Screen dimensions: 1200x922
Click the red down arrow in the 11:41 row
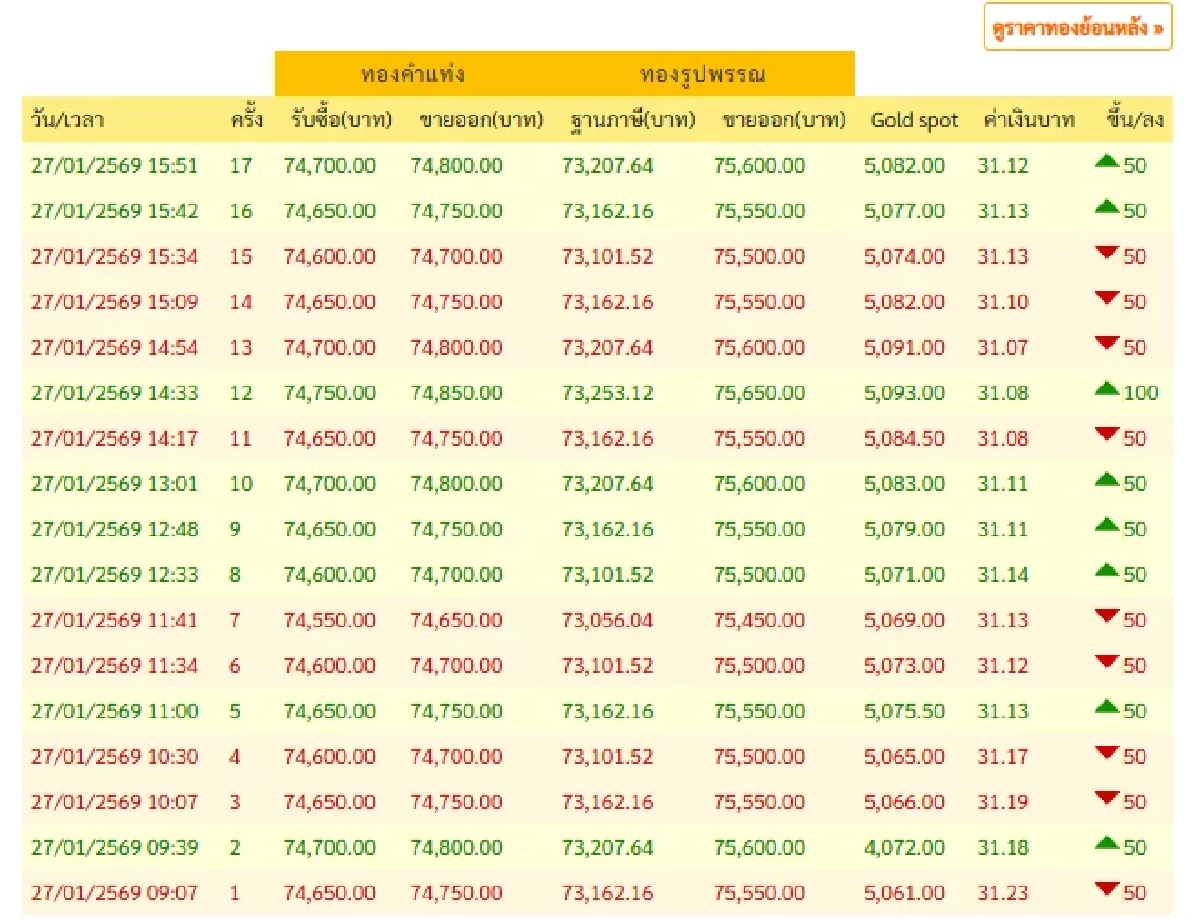click(x=1107, y=617)
